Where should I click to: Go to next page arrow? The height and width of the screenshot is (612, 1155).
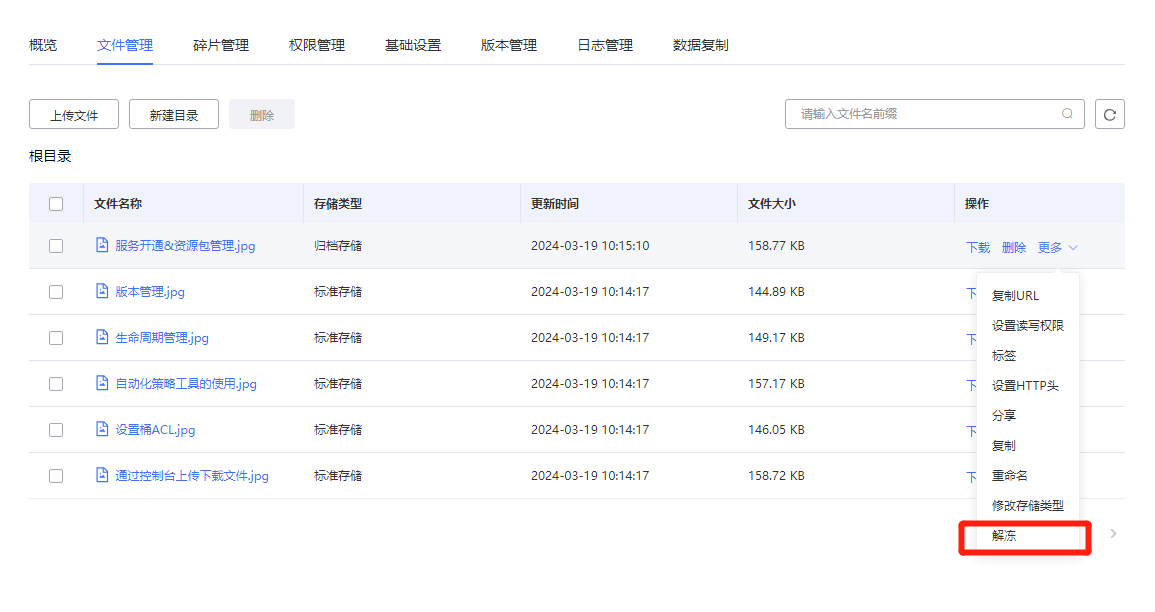[x=1113, y=533]
